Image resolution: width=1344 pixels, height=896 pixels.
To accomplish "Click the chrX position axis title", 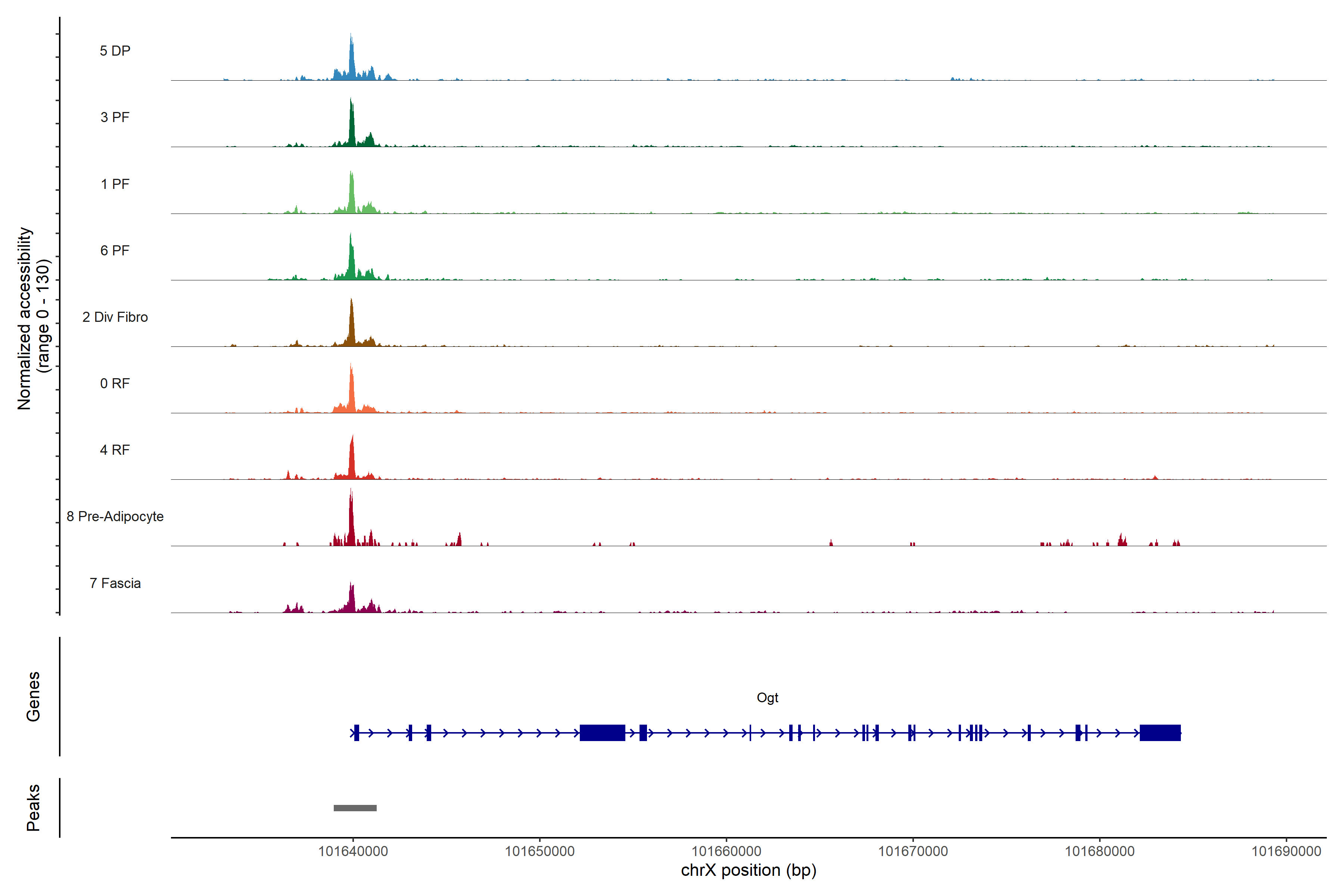I will [749, 870].
